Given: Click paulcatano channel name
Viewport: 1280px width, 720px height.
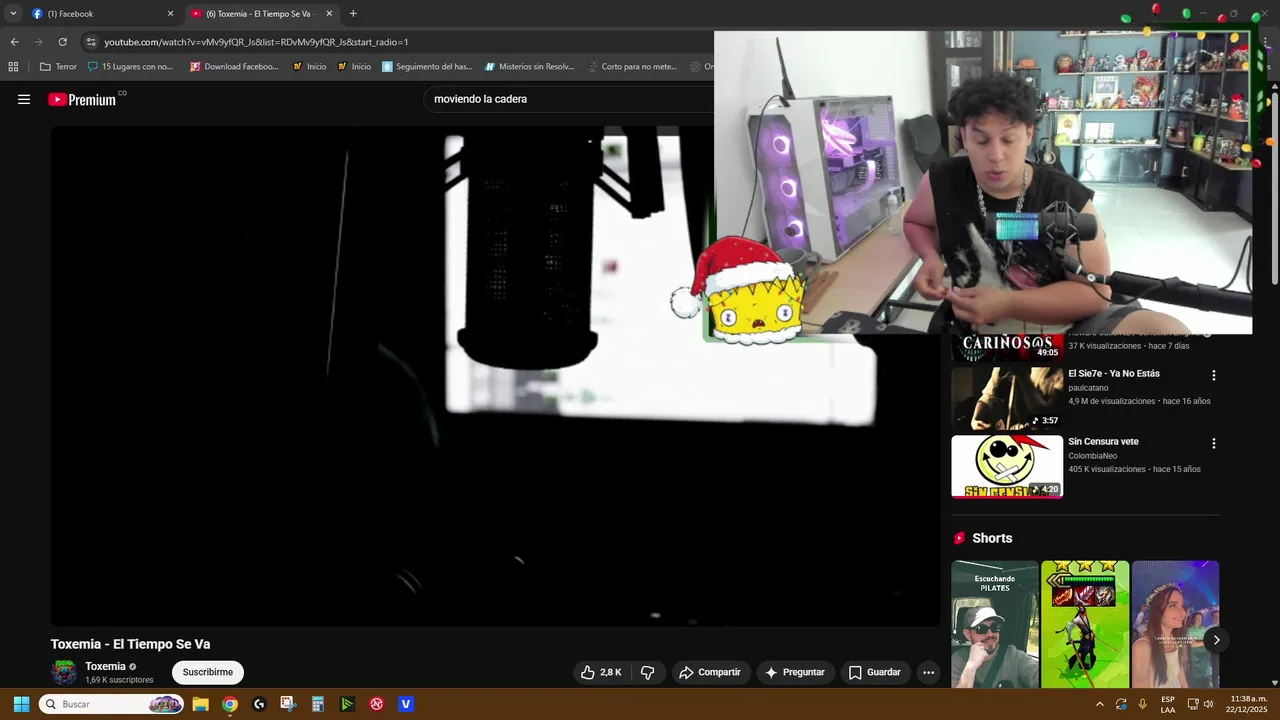Looking at the screenshot, I should tap(1088, 387).
